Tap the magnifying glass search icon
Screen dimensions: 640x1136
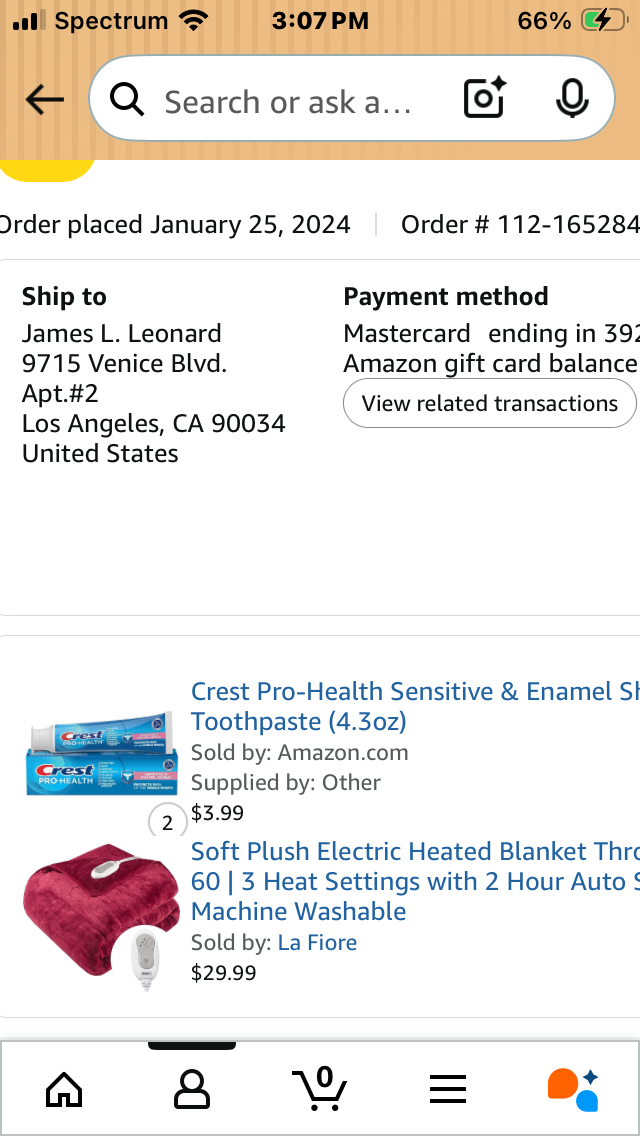pos(128,99)
